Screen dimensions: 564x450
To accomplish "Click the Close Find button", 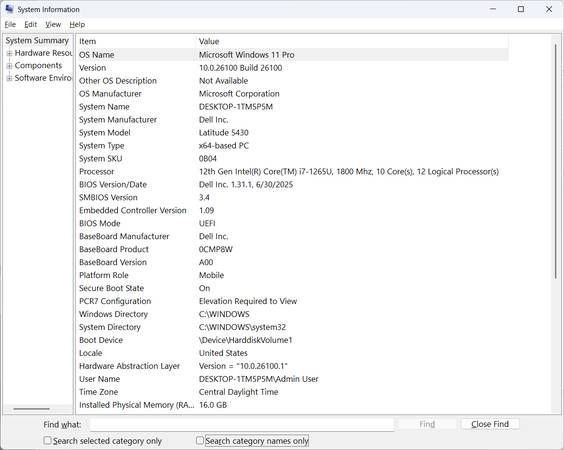I will 490,424.
